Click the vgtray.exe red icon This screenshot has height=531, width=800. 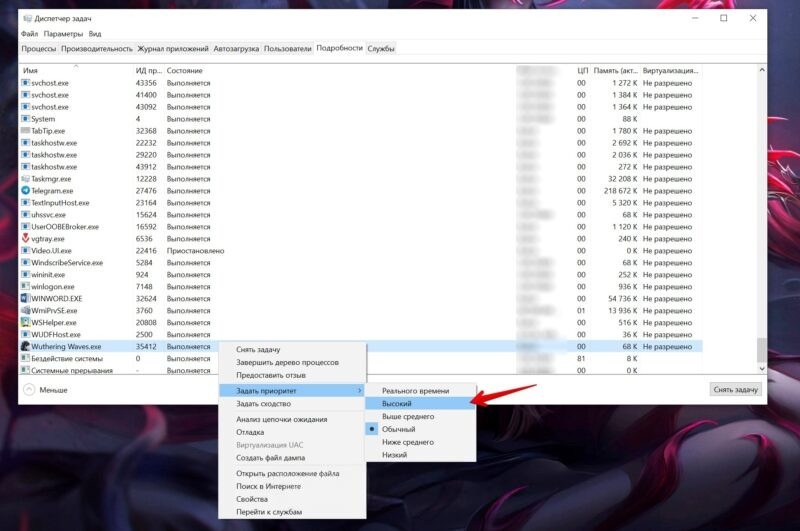(x=25, y=238)
